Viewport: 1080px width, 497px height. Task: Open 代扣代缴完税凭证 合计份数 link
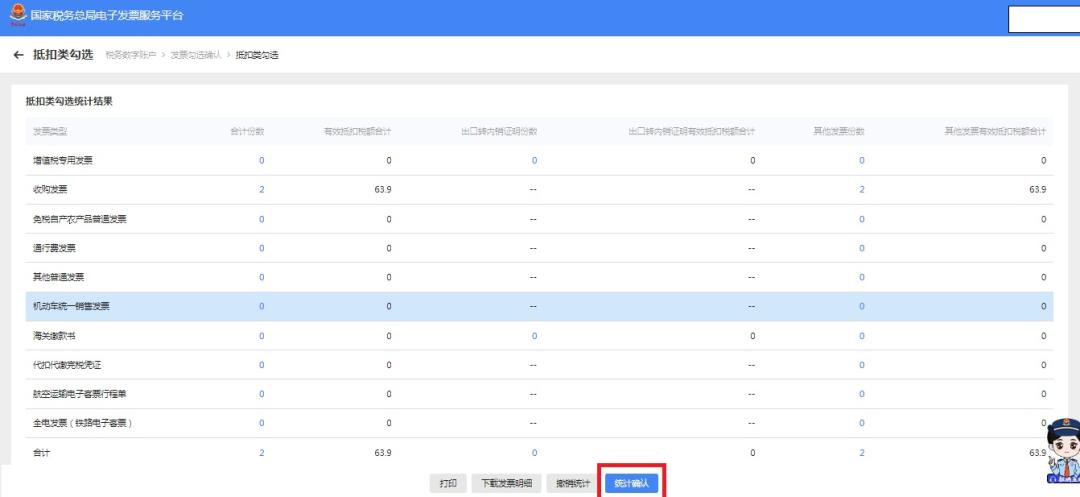coord(262,365)
